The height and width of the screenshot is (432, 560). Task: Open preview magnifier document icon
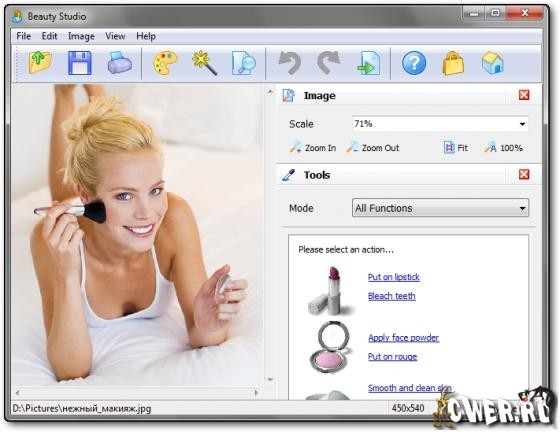(x=244, y=63)
